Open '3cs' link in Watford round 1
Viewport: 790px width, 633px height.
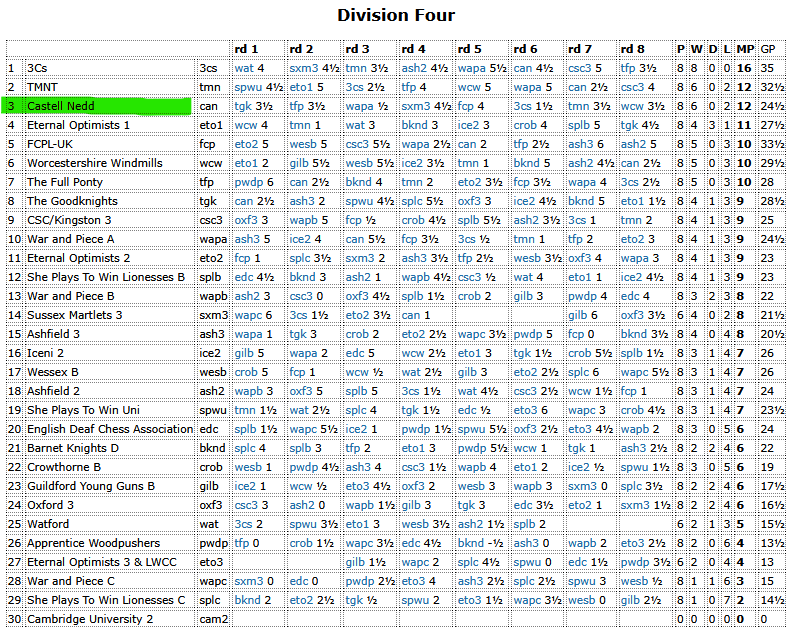[243, 524]
